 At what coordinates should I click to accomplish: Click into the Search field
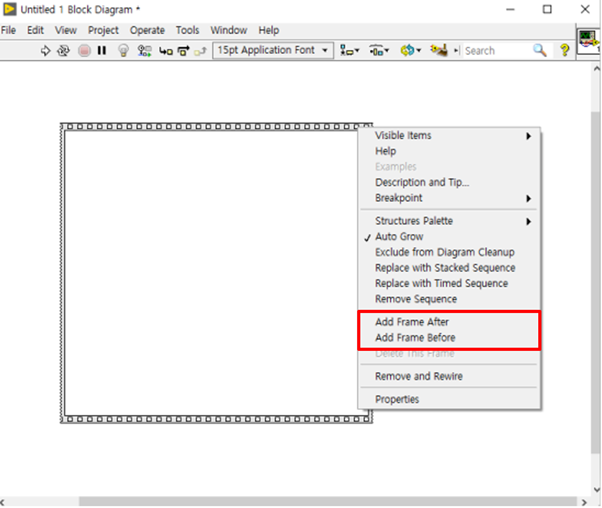pyautogui.click(x=497, y=51)
